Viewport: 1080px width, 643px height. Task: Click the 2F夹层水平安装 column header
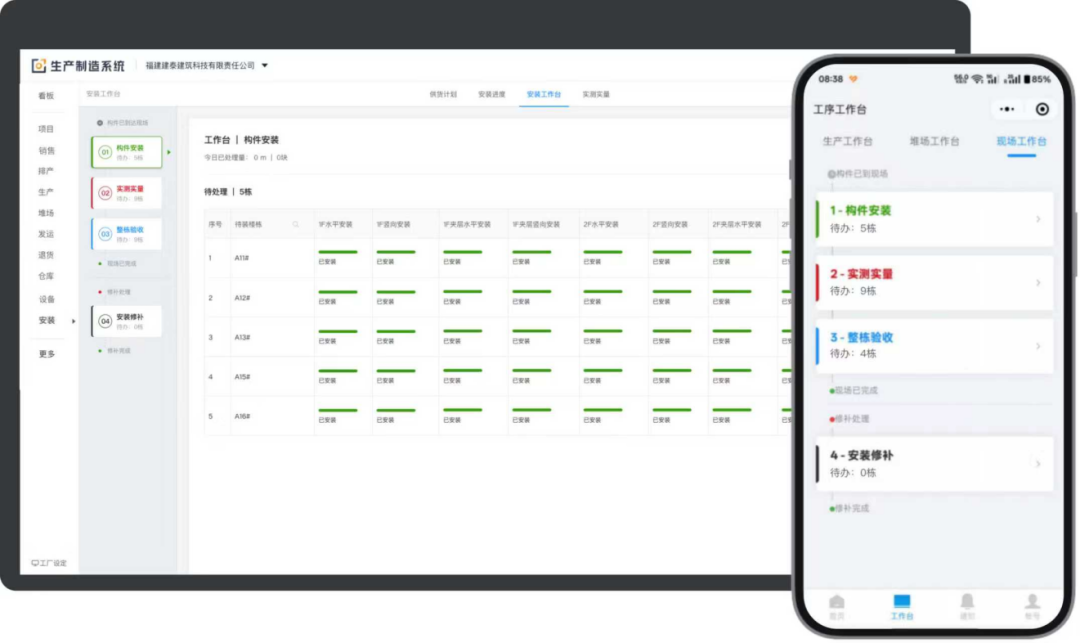(x=737, y=224)
